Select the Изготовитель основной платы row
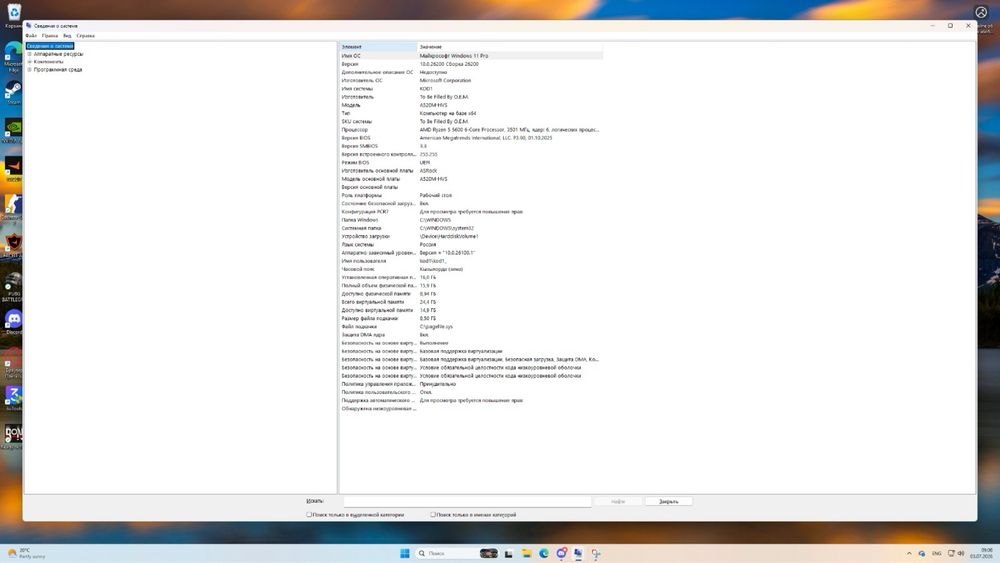 (471, 171)
